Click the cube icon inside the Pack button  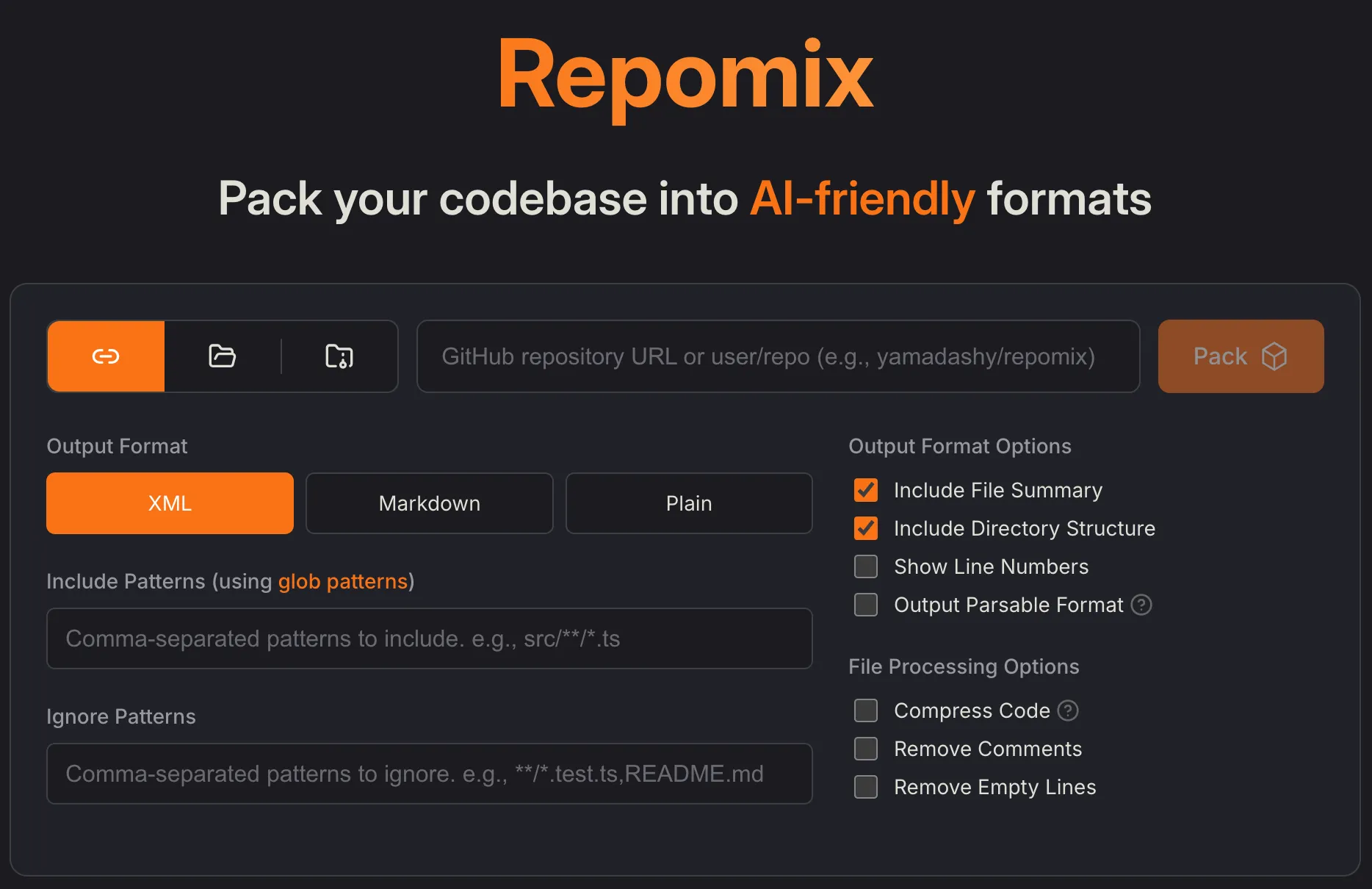1275,356
